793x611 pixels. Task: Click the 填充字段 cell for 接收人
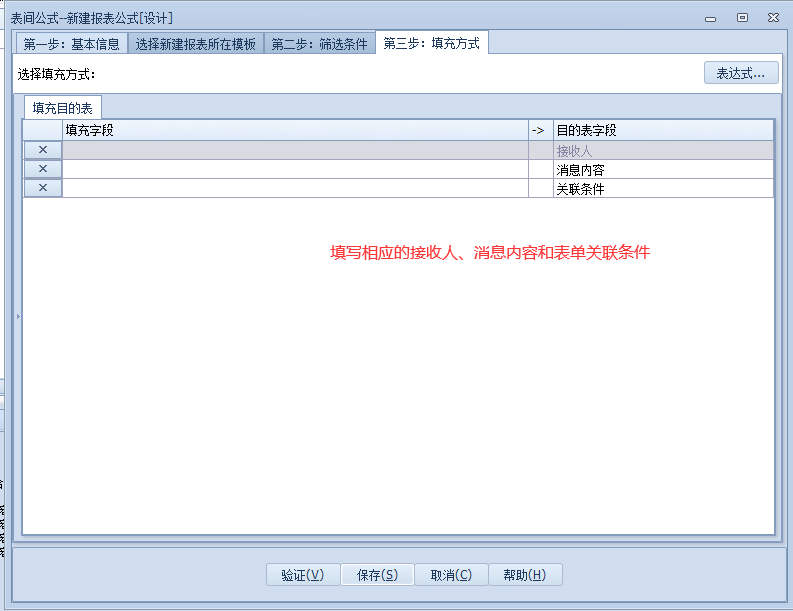click(x=295, y=150)
